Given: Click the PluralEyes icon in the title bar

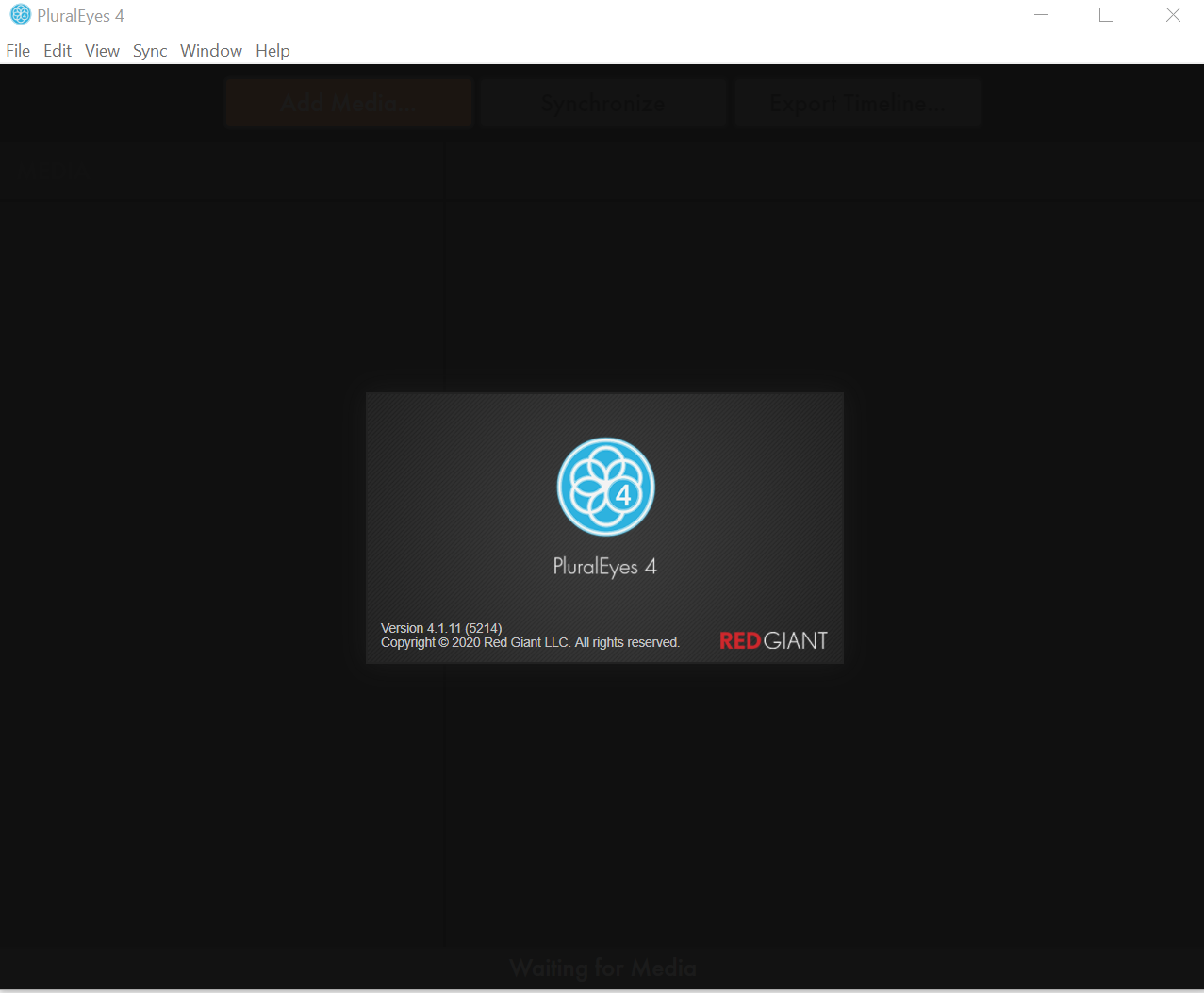Looking at the screenshot, I should (x=20, y=15).
